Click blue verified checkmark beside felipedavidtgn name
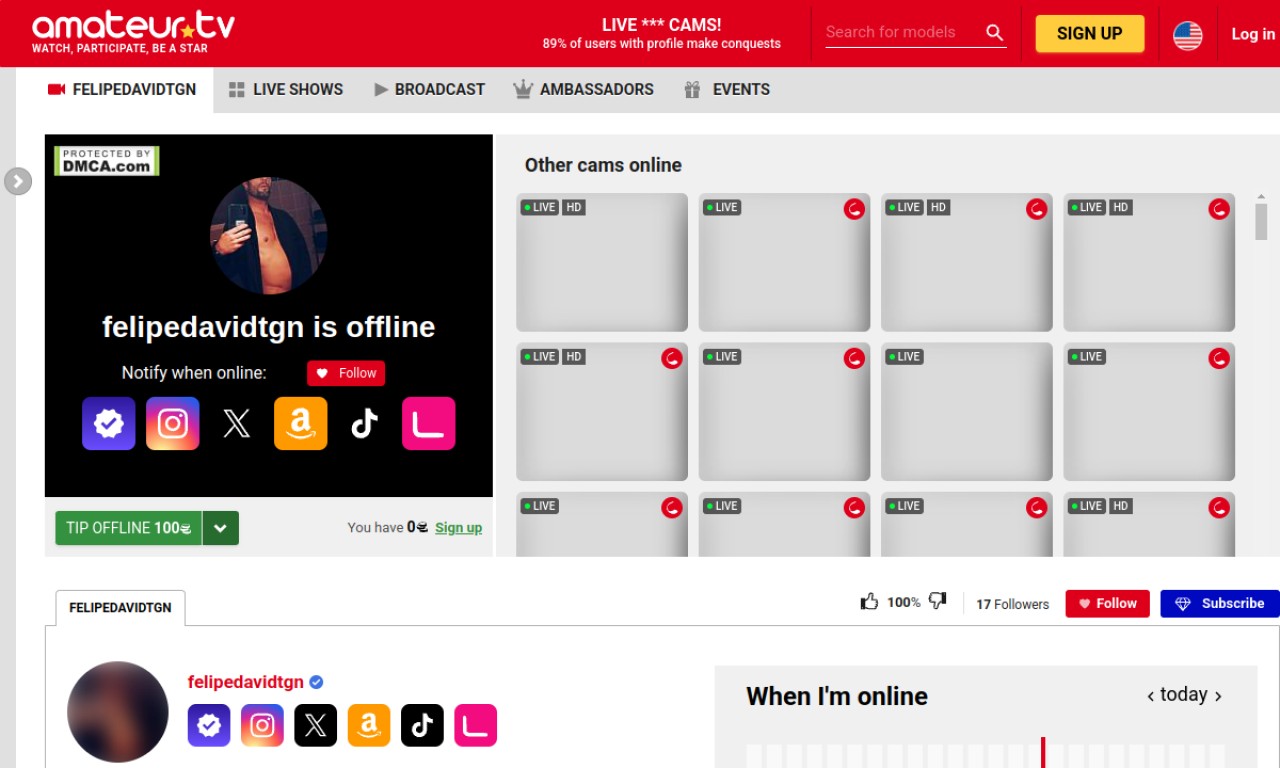 pos(316,682)
